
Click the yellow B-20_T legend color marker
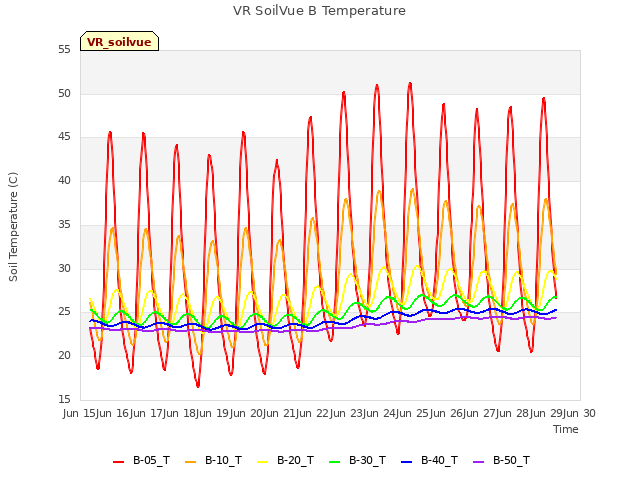pyautogui.click(x=262, y=462)
